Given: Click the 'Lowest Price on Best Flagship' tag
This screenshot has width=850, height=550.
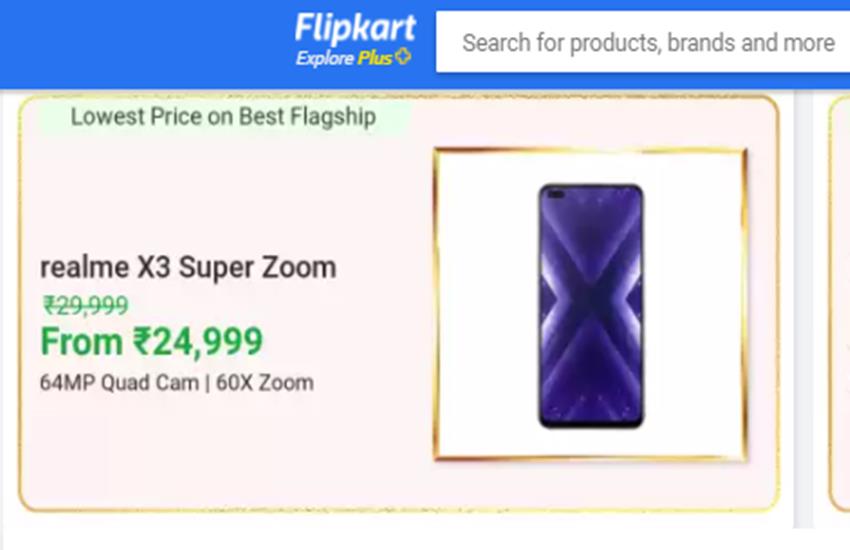Looking at the screenshot, I should (223, 117).
